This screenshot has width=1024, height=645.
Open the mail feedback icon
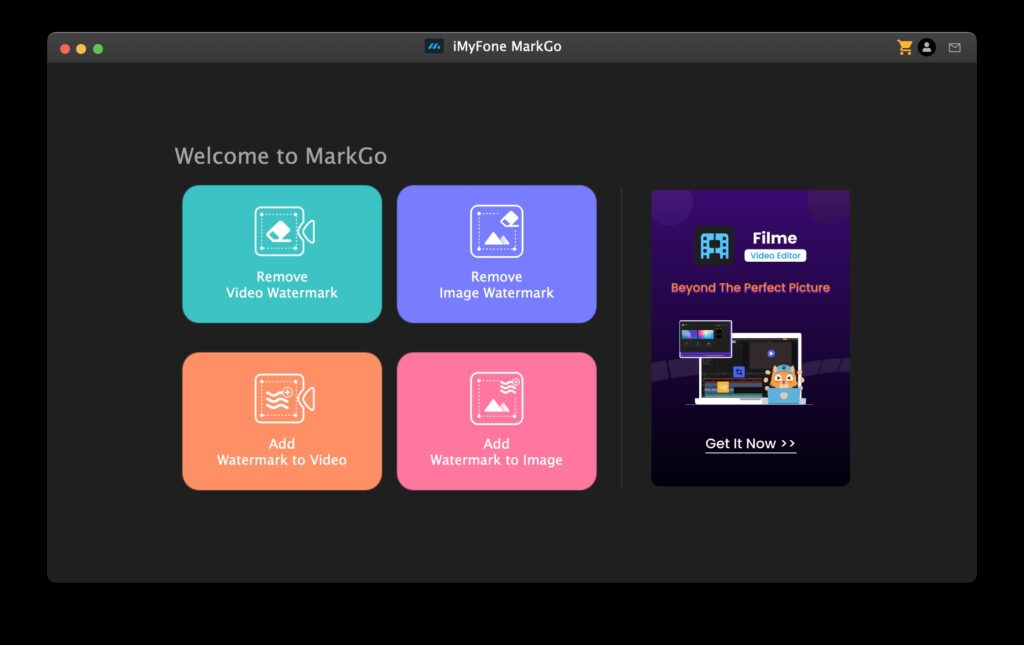pos(955,48)
